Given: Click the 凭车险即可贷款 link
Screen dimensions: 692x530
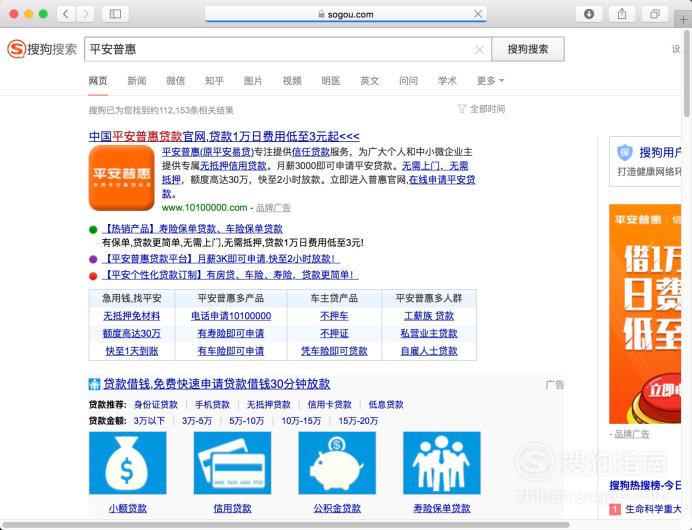Looking at the screenshot, I should 334,351.
